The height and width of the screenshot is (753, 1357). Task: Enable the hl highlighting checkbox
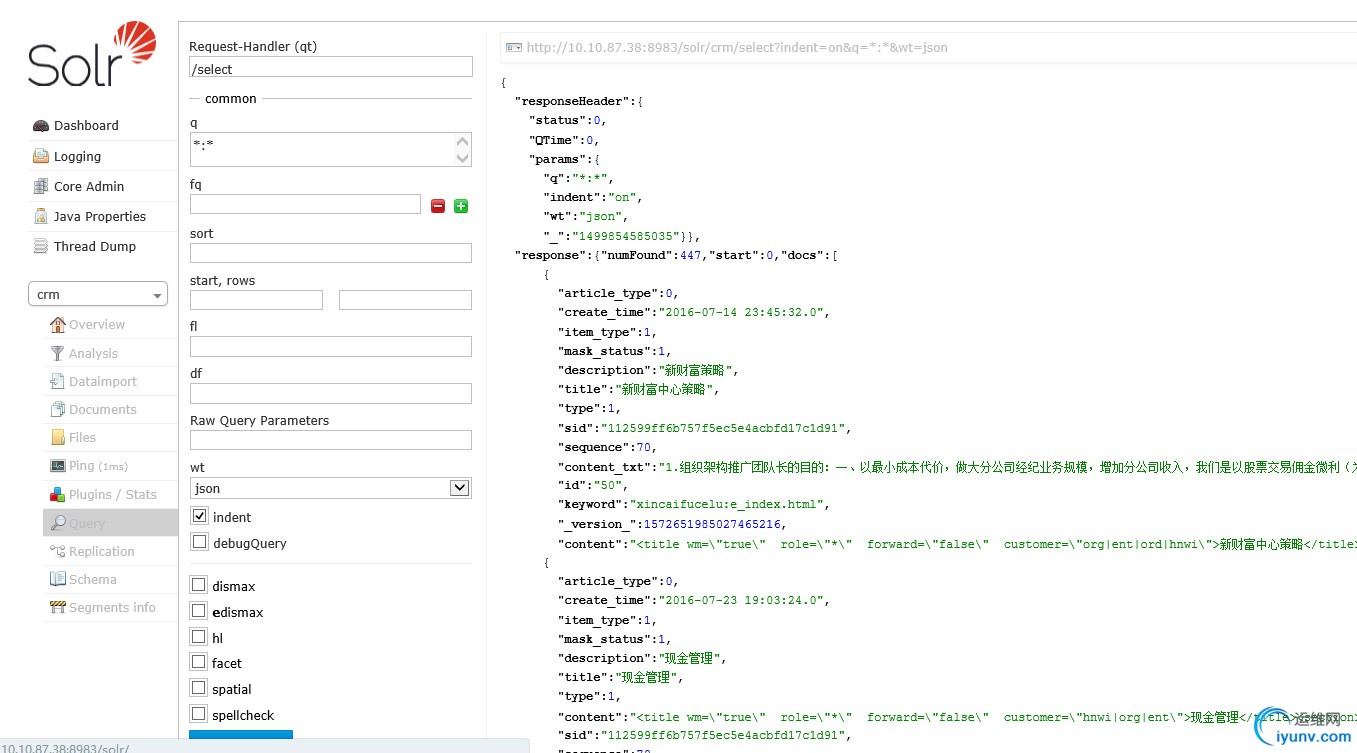coord(198,637)
